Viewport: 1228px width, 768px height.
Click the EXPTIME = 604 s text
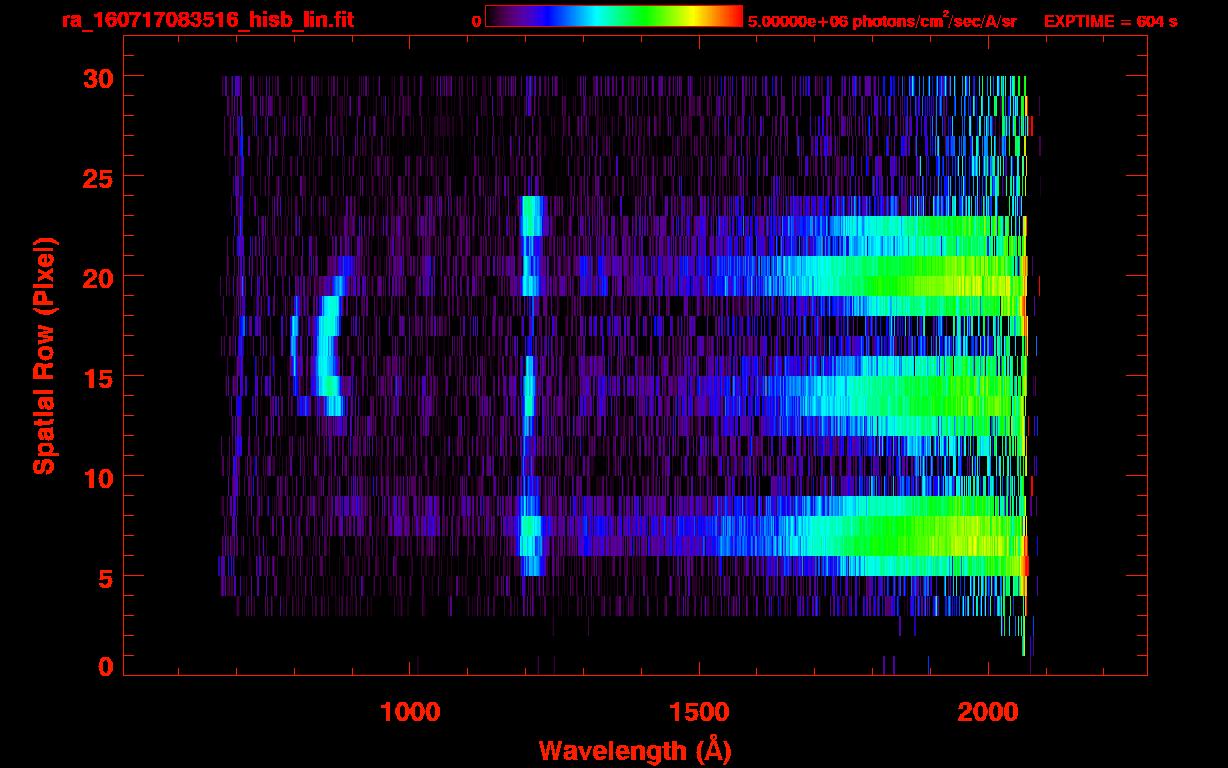pyautogui.click(x=1110, y=21)
